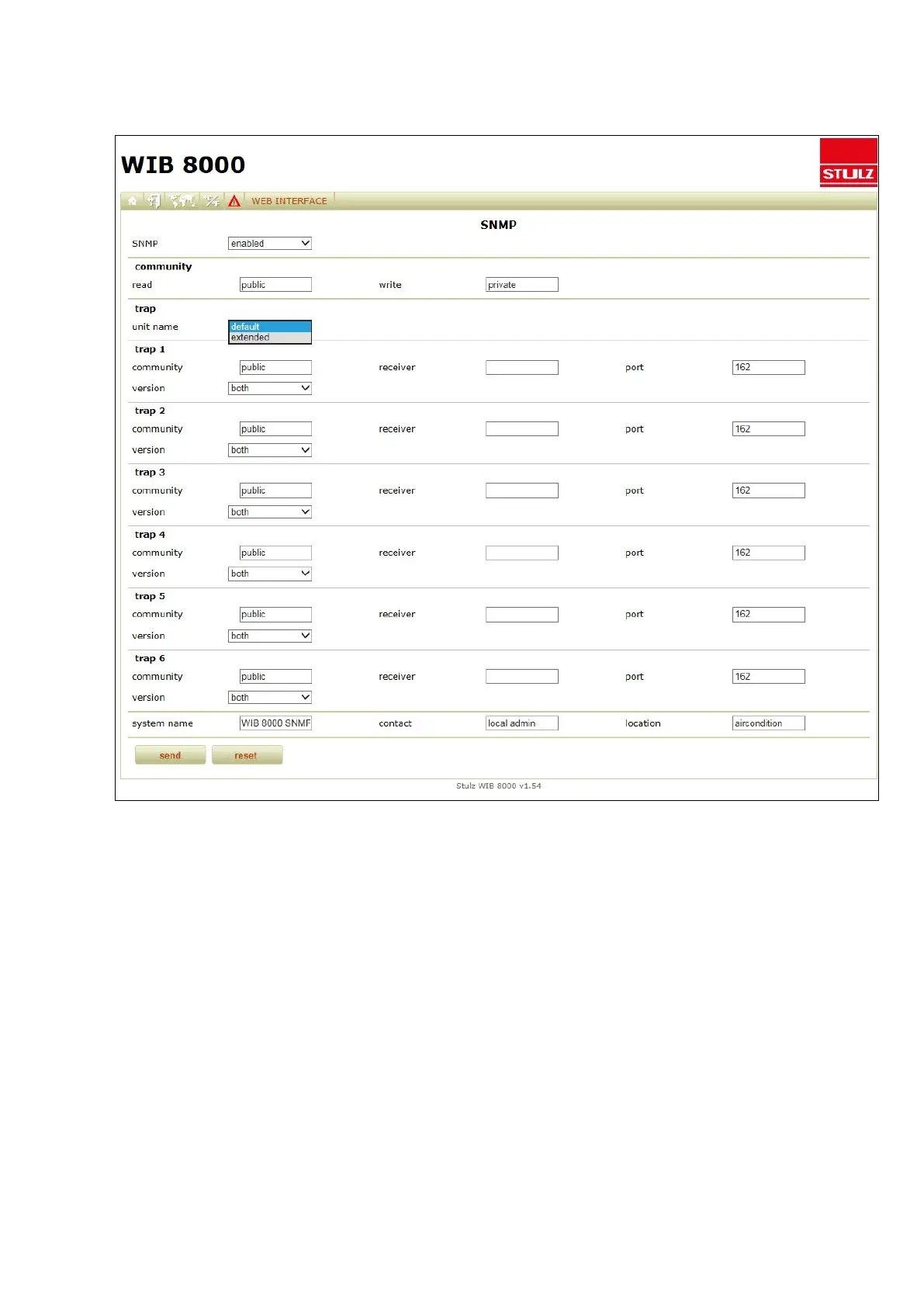Click trap 5 port field
Viewport: 924px width, 1307px height.
769,615
